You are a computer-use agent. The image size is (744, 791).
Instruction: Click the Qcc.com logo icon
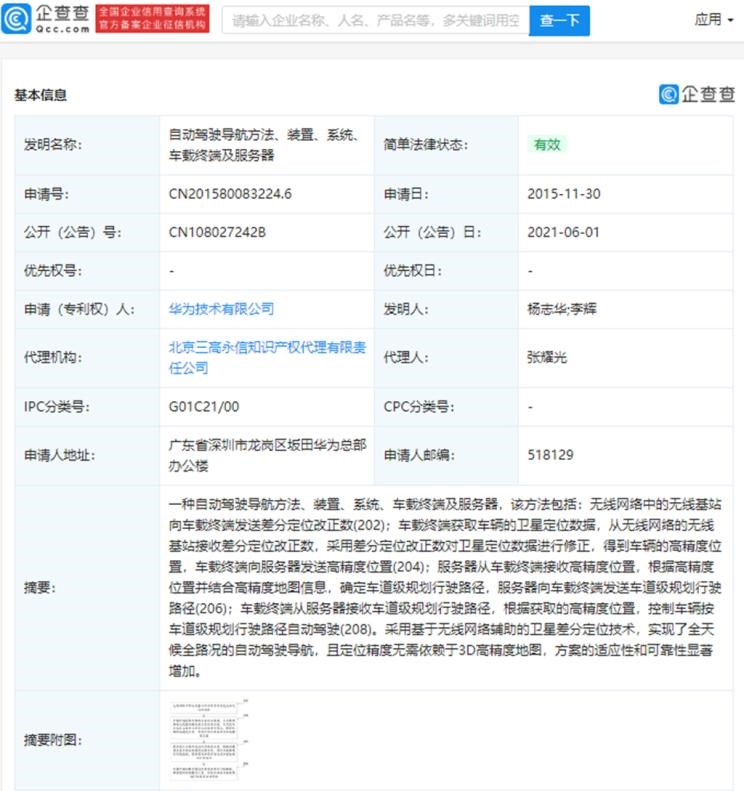16,19
